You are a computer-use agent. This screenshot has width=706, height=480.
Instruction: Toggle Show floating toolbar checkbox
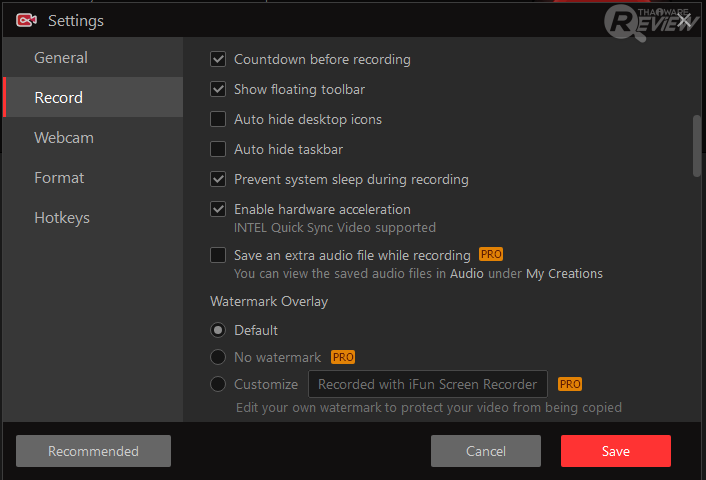218,89
